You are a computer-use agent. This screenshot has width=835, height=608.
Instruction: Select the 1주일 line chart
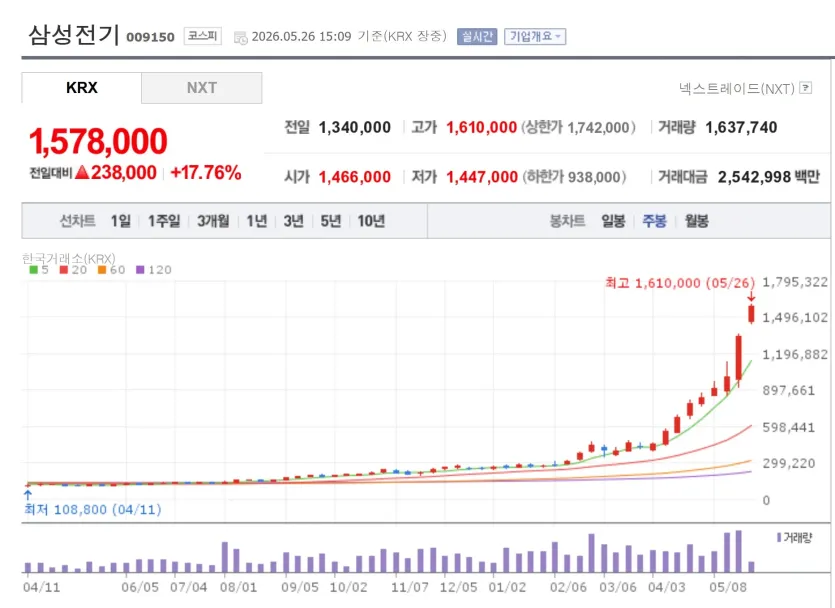pyautogui.click(x=164, y=220)
